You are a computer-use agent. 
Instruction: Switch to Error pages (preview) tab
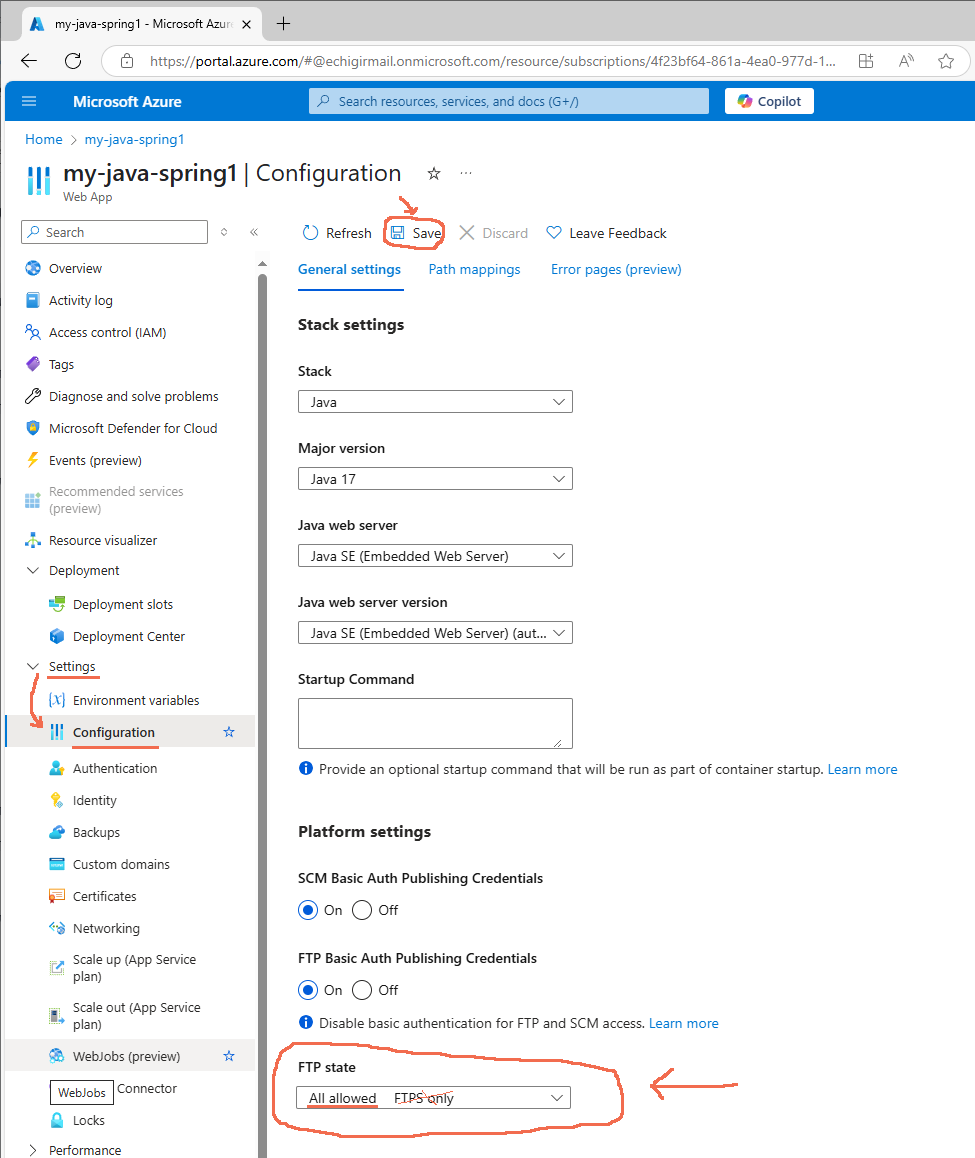(616, 270)
